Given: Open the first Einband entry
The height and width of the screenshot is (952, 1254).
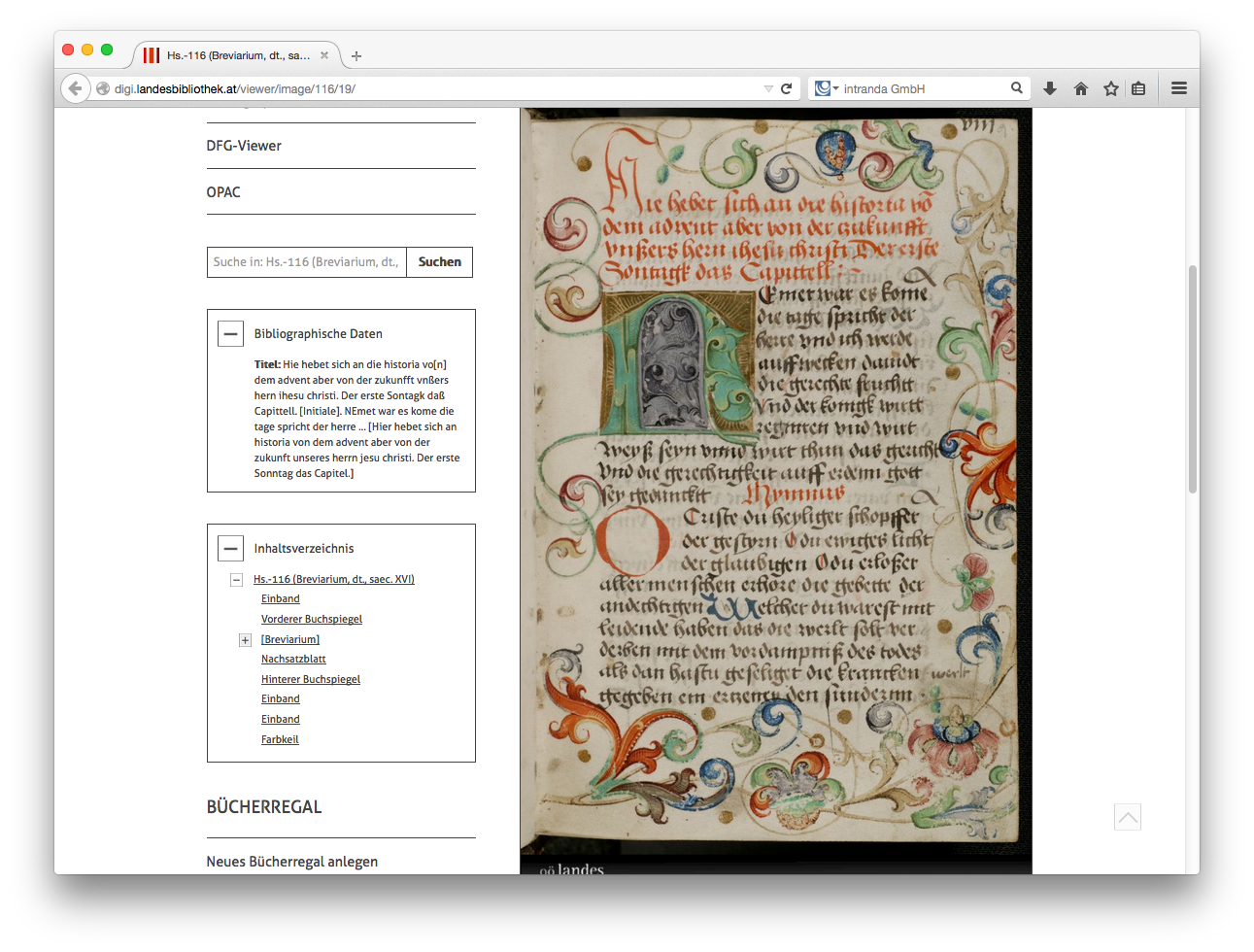Looking at the screenshot, I should 281,598.
